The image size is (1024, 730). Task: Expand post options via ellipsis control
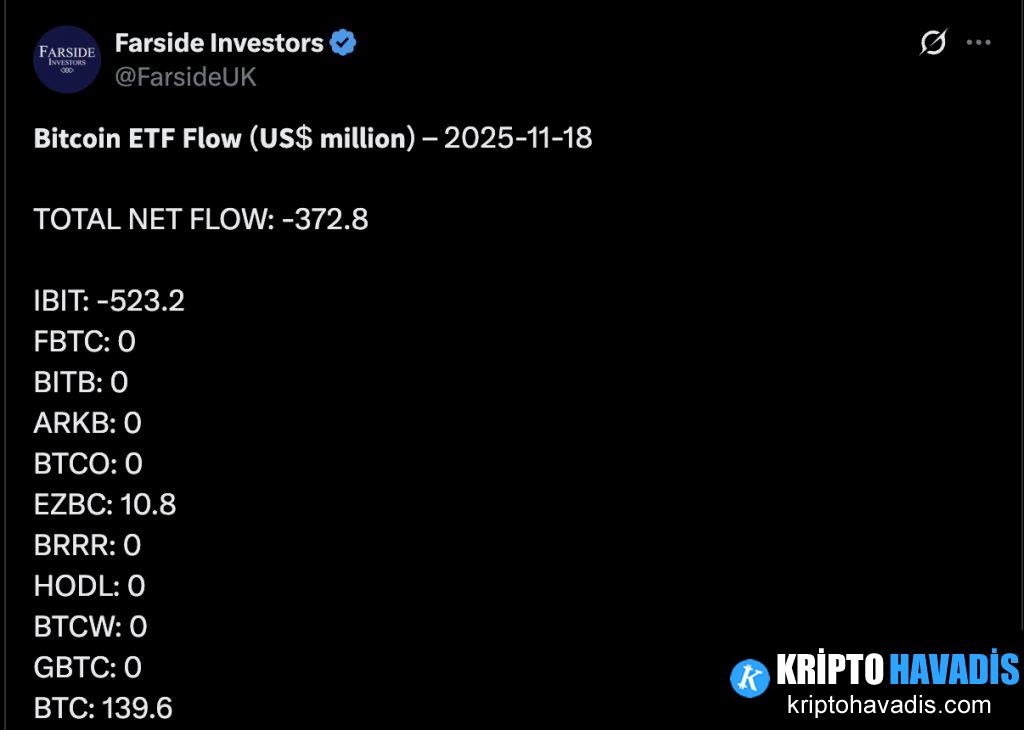click(x=977, y=41)
